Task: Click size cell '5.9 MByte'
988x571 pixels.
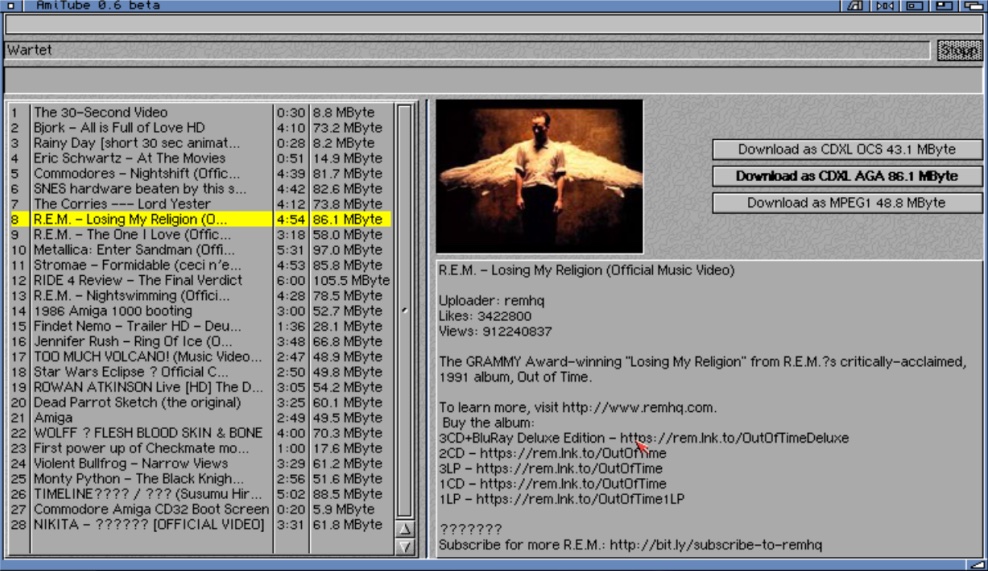Action: click(343, 509)
